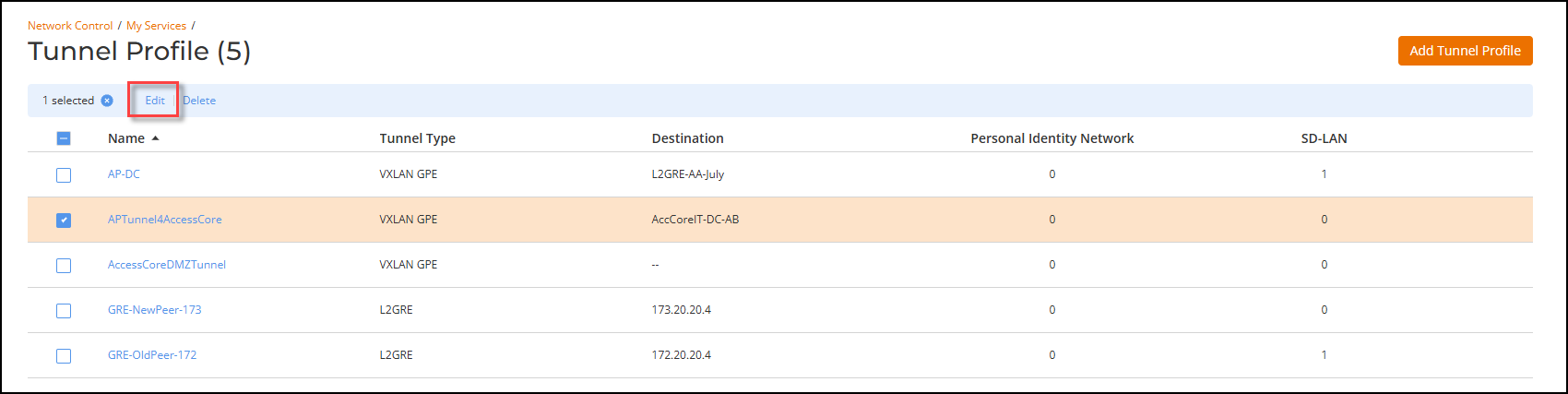Uncheck the APTunnel4AccessCore row checkbox

tap(64, 220)
